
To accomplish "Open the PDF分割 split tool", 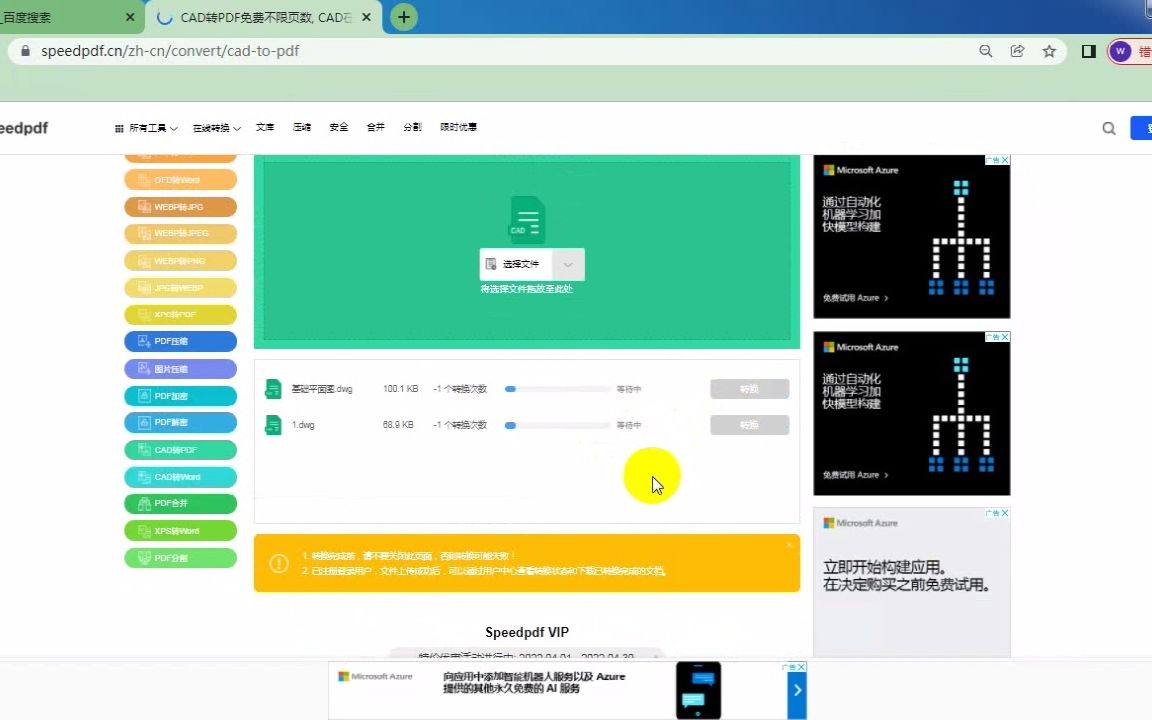I will click(180, 557).
